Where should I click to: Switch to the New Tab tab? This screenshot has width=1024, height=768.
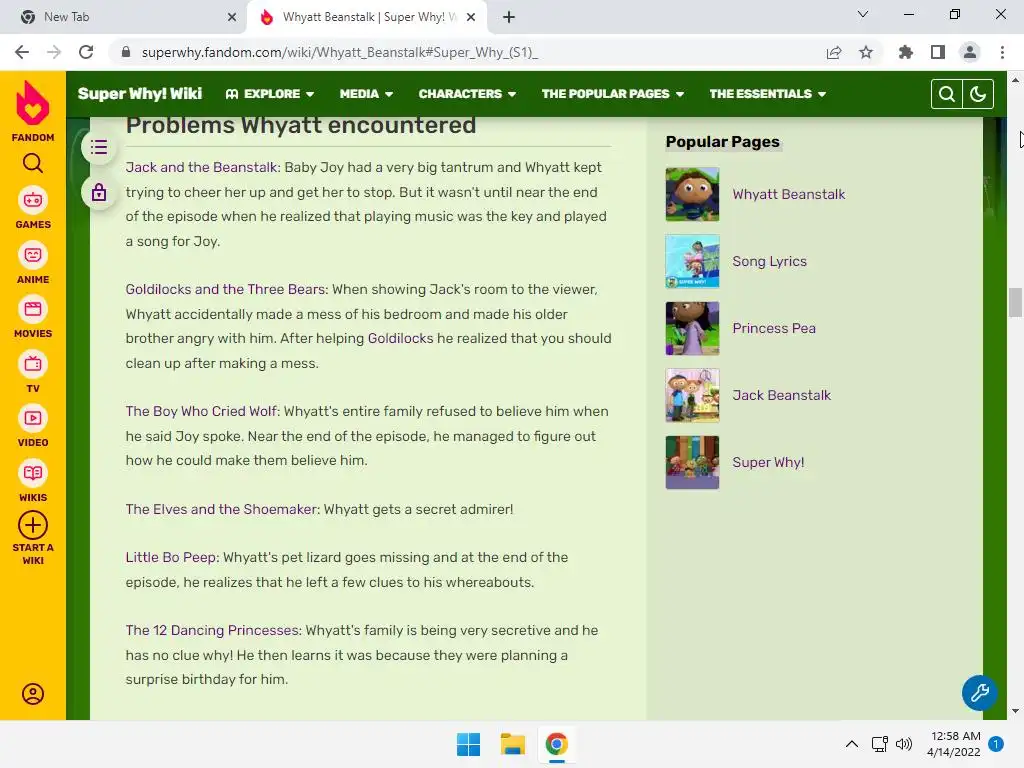[x=123, y=17]
